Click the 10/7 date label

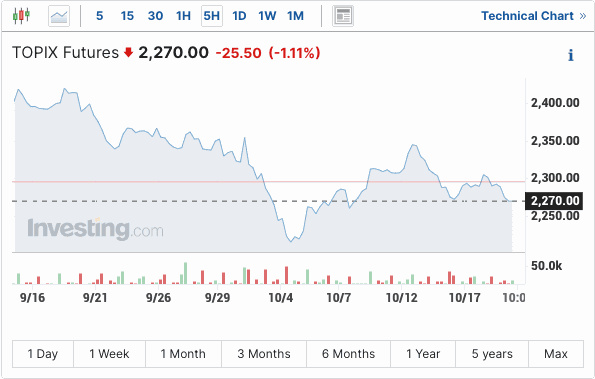pyautogui.click(x=339, y=298)
